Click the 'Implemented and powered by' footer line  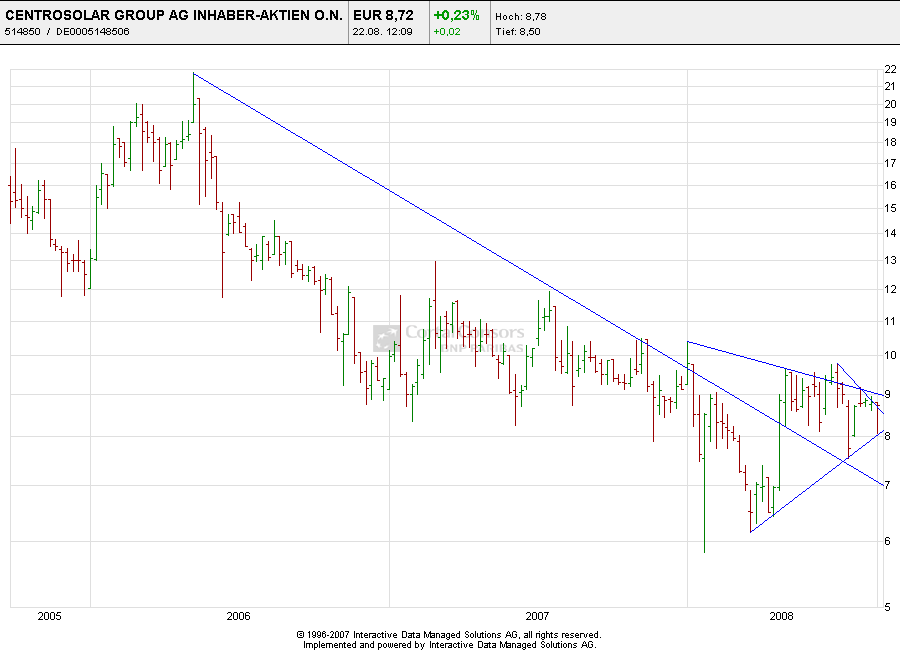point(449,645)
